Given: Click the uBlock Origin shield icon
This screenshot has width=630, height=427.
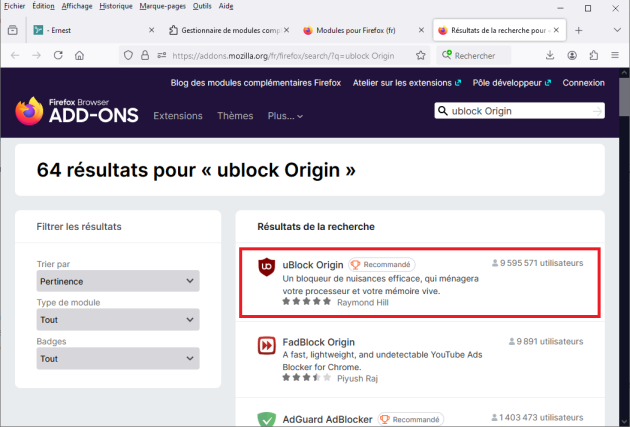Looking at the screenshot, I should [x=267, y=268].
